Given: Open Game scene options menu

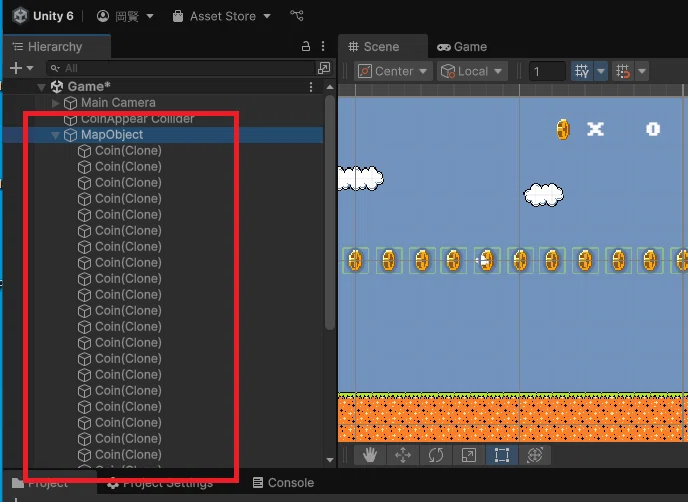Looking at the screenshot, I should (311, 87).
